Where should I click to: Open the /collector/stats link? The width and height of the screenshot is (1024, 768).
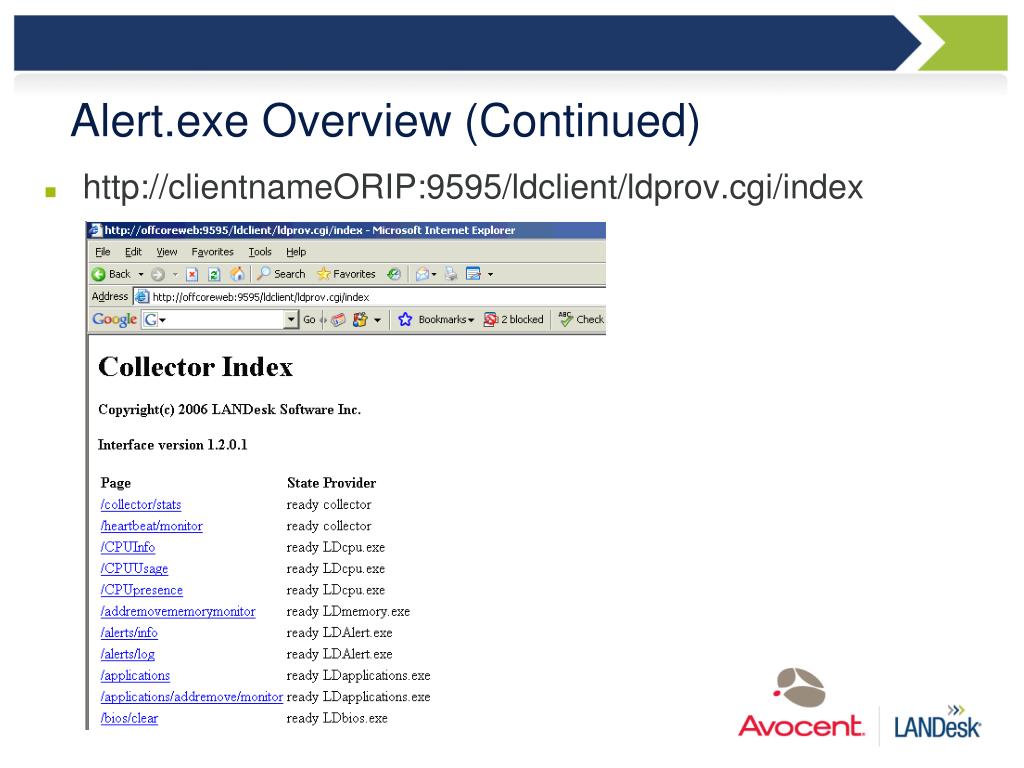141,505
